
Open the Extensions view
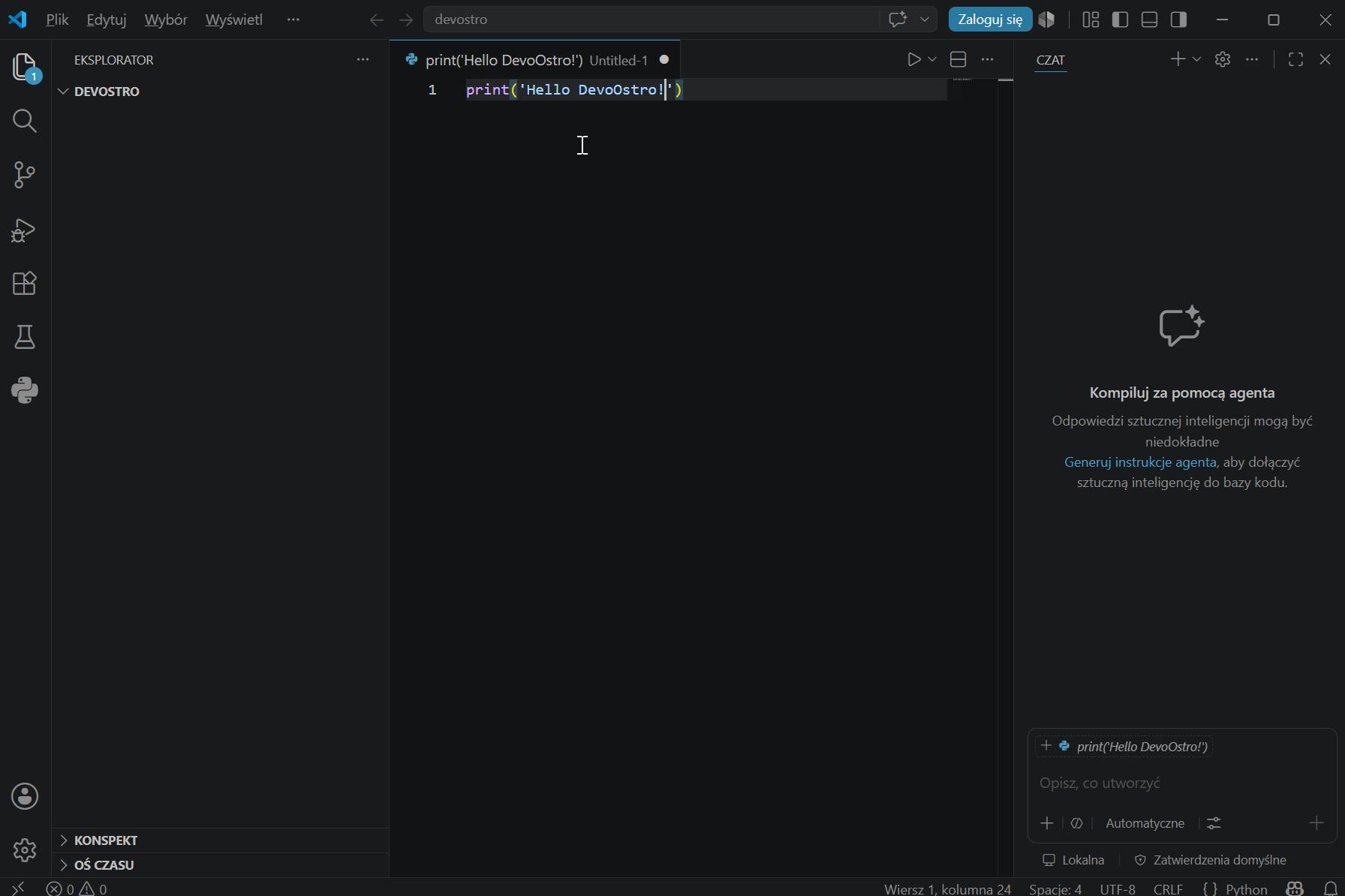(x=25, y=283)
